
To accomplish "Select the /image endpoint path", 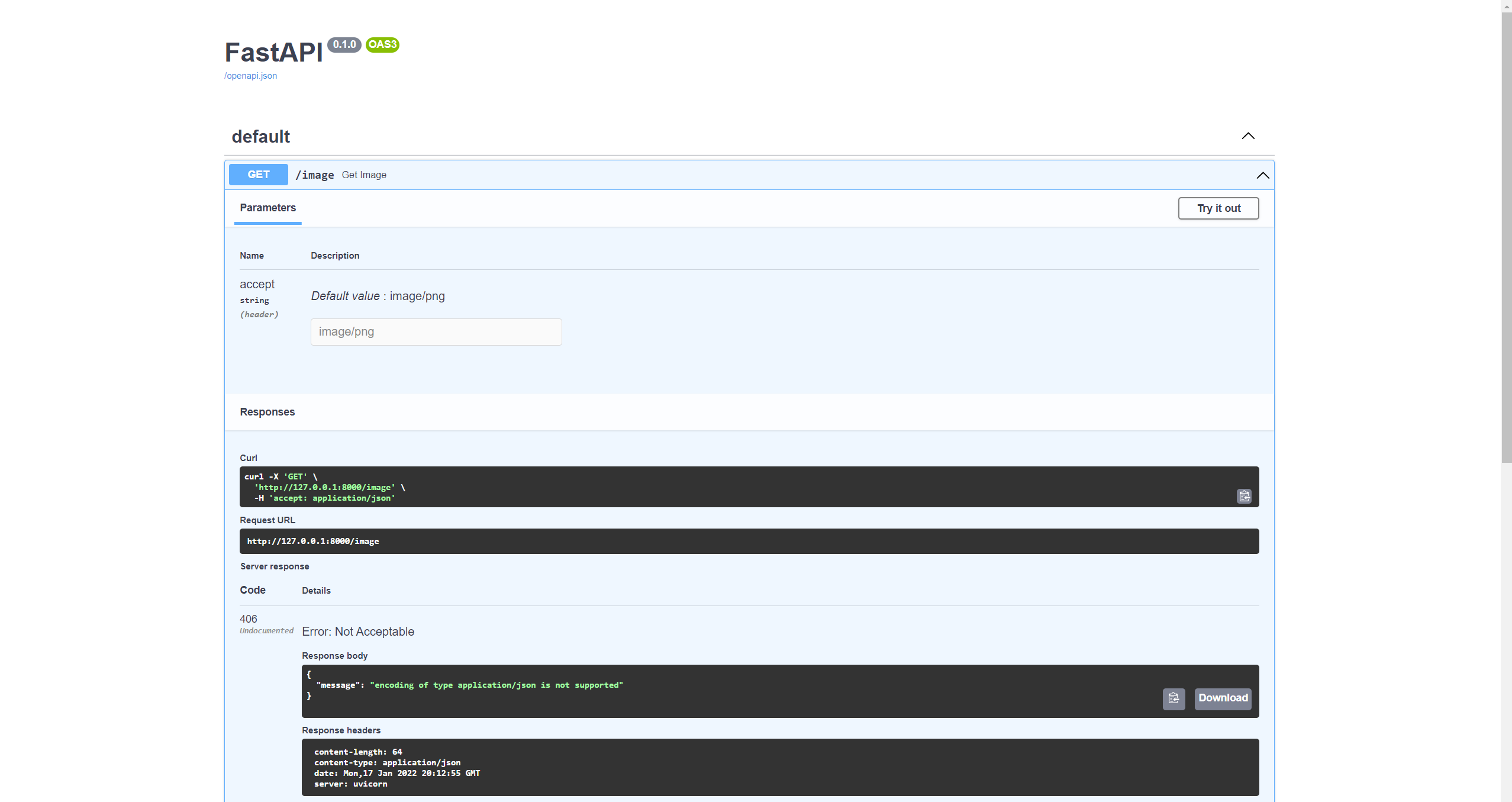I will click(x=314, y=175).
